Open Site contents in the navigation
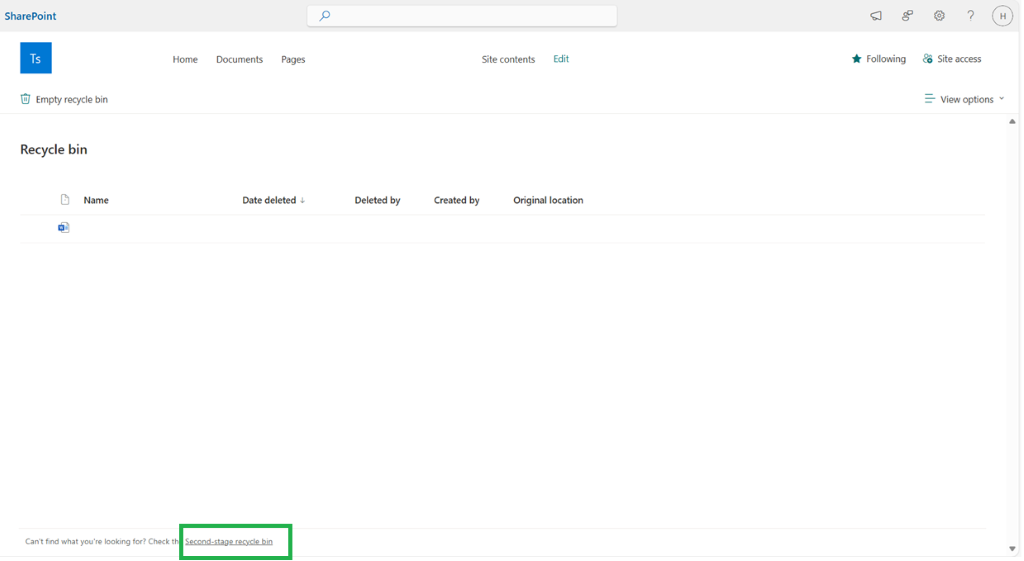 508,59
